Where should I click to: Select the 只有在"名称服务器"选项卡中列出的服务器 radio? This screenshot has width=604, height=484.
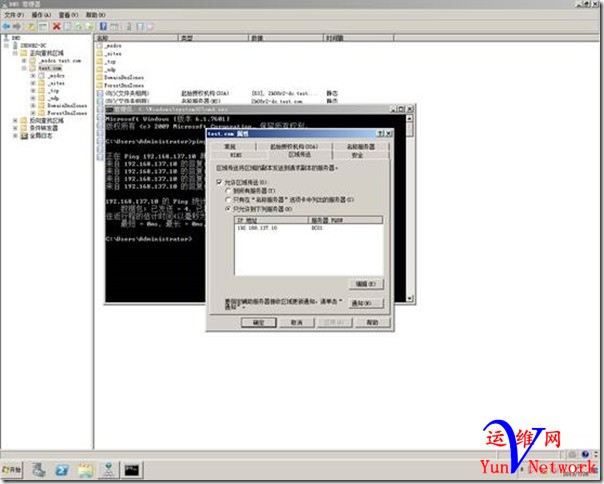[228, 200]
